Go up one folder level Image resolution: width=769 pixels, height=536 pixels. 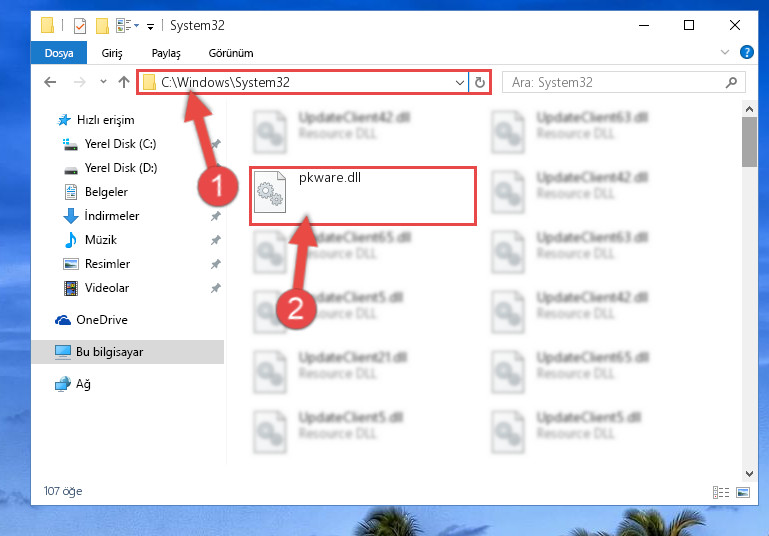[x=124, y=82]
